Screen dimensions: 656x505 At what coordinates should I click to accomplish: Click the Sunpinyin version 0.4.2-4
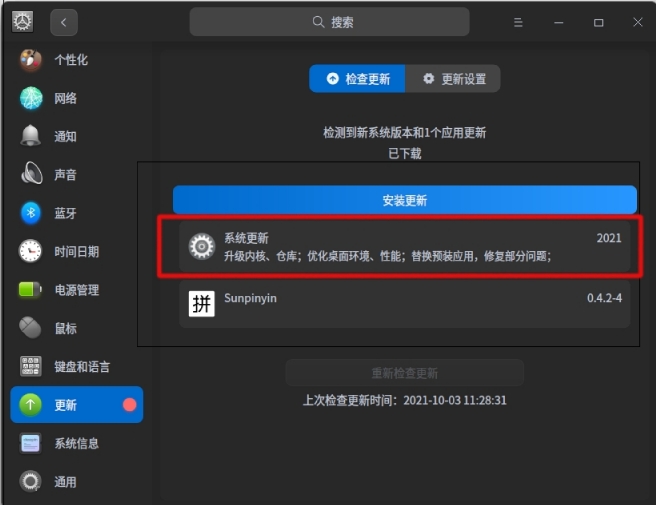(x=604, y=298)
